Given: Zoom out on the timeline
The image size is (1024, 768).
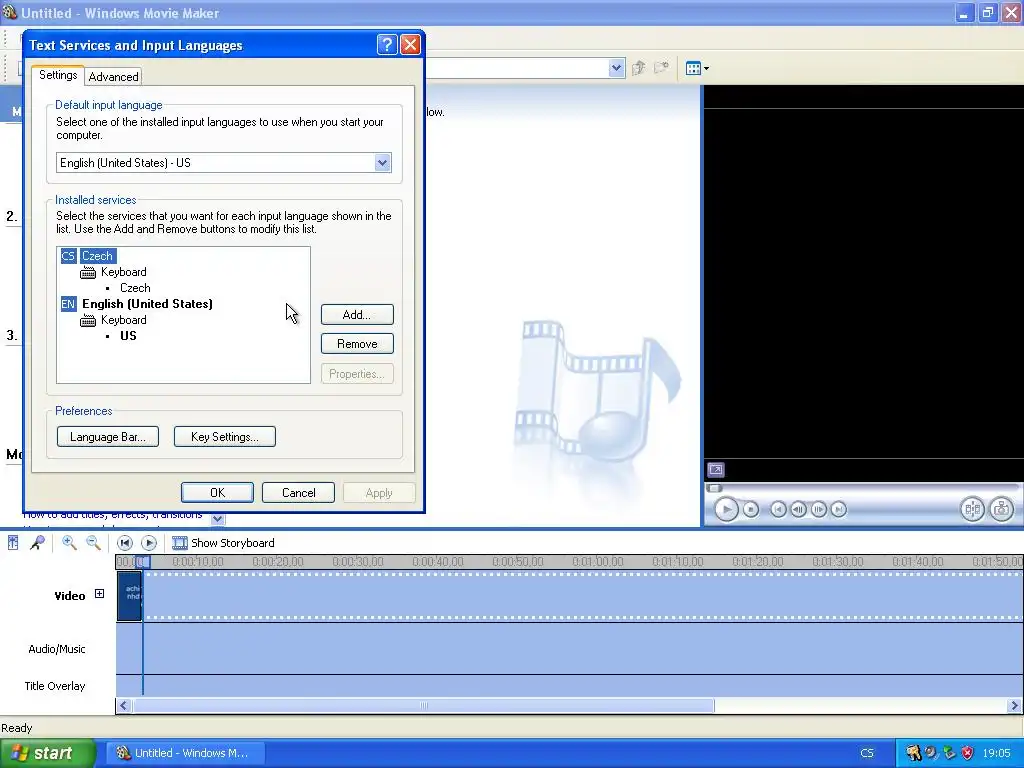Looking at the screenshot, I should tap(93, 543).
